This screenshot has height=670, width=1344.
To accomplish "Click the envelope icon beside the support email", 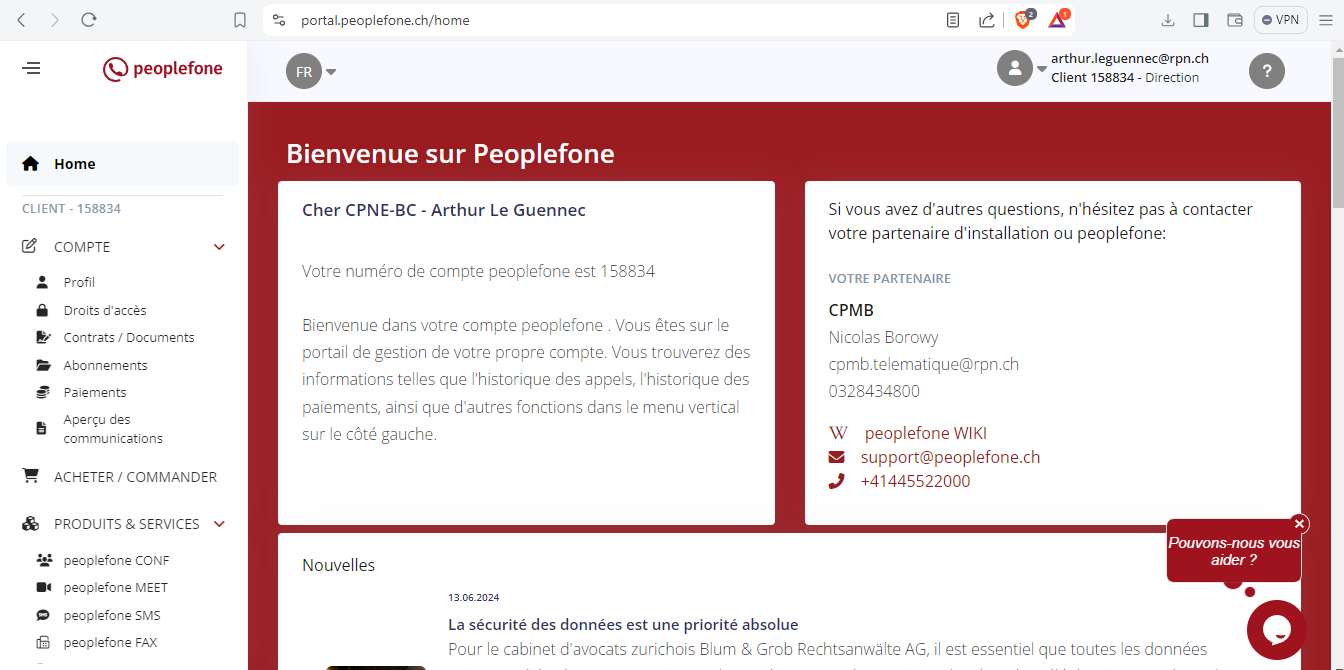I will tap(836, 457).
